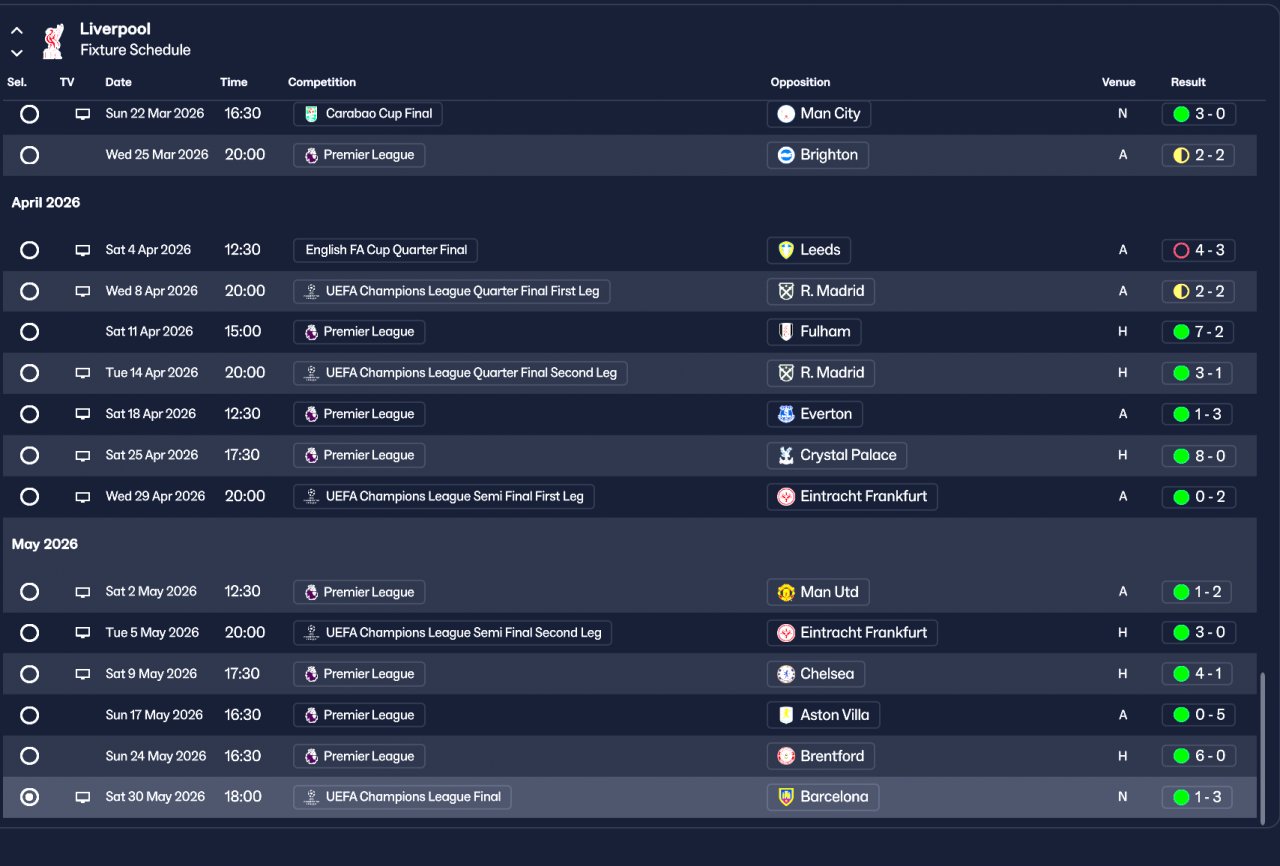This screenshot has width=1280, height=866.
Task: Select the radio button for the Brighton match
Action: click(30, 155)
